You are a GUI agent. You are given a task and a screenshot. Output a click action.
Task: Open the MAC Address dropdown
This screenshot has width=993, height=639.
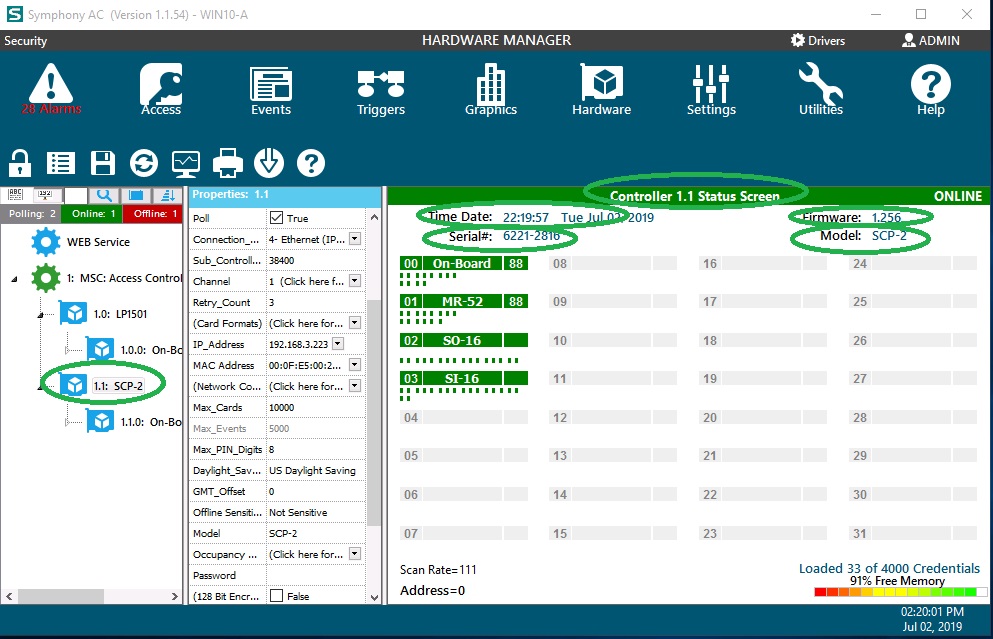tap(355, 365)
